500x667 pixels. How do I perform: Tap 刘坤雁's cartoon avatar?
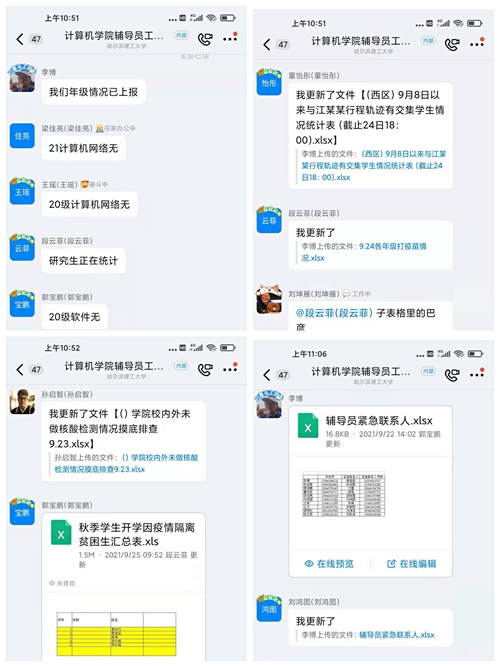click(x=269, y=299)
